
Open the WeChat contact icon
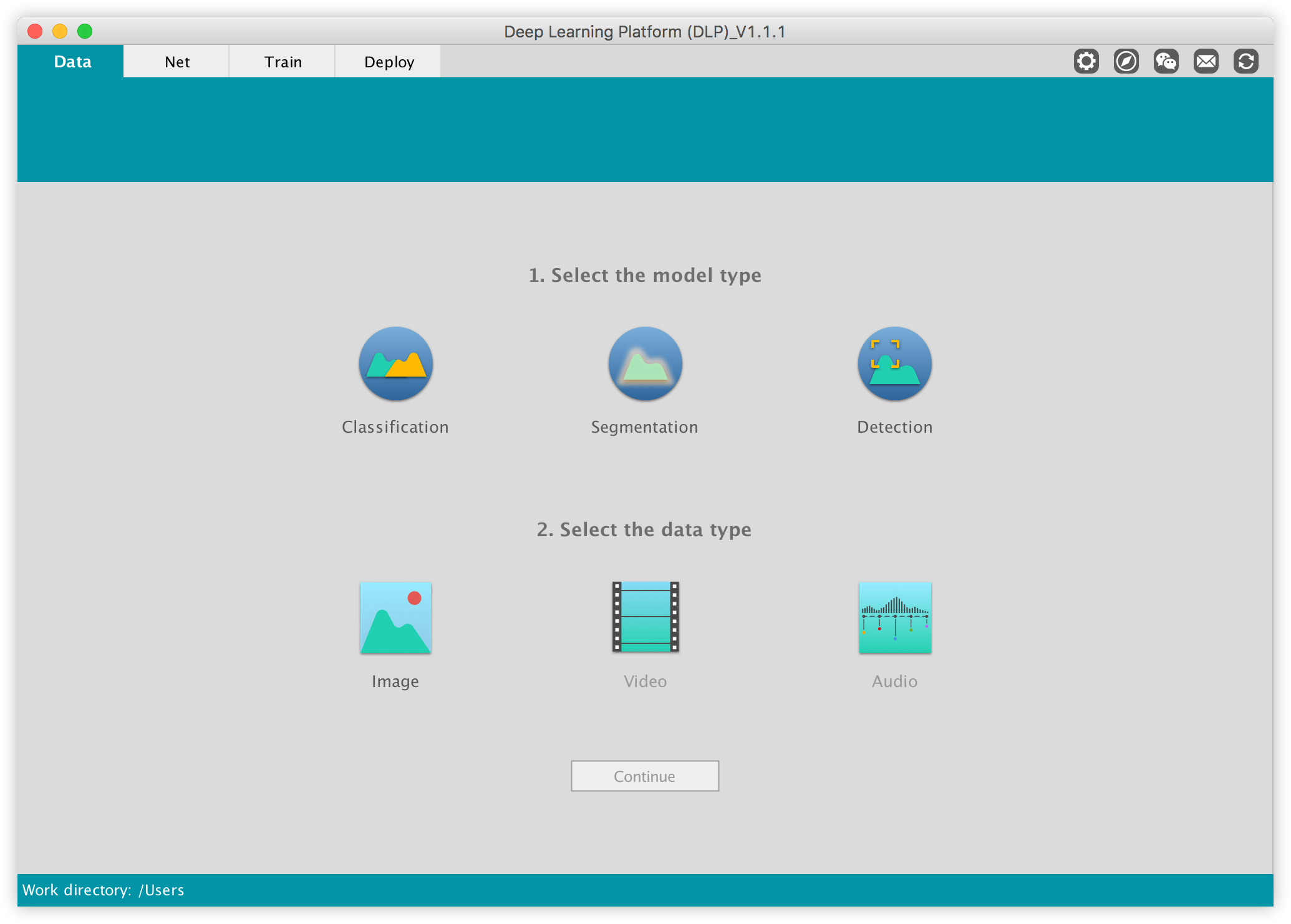coord(1166,62)
